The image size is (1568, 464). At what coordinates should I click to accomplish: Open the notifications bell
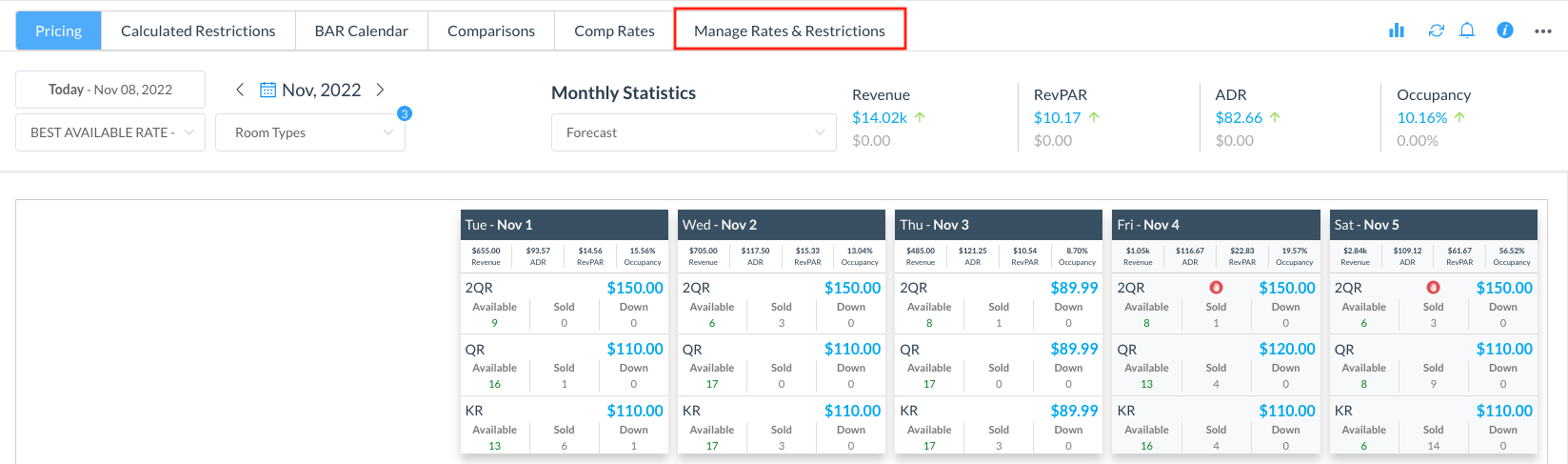point(1467,30)
